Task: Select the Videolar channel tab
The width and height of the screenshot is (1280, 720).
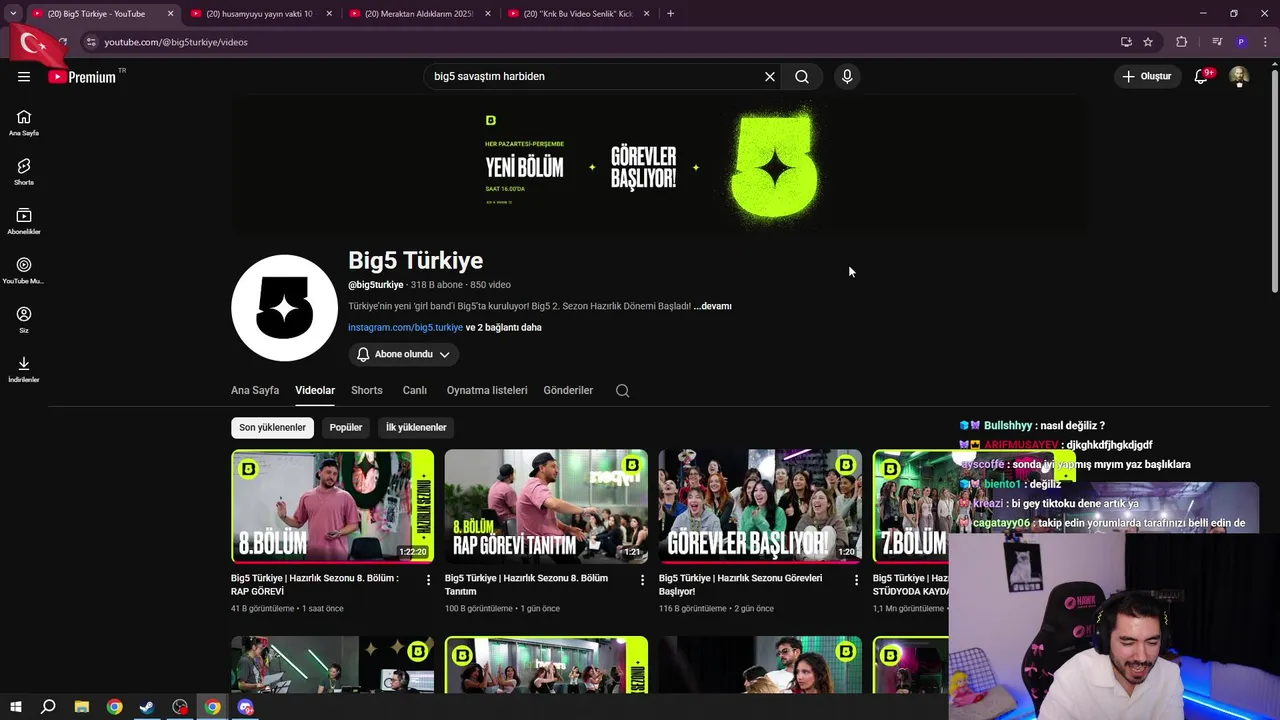Action: (x=315, y=390)
